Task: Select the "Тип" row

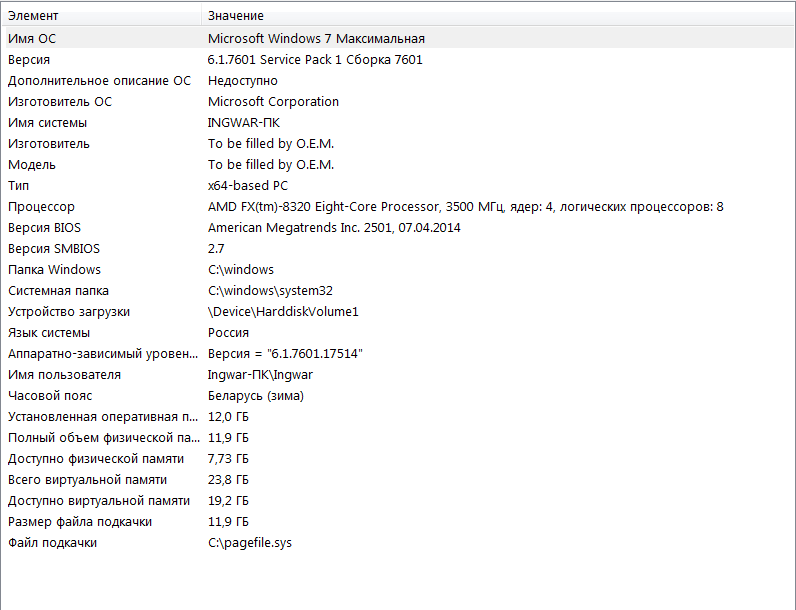Action: (x=19, y=185)
